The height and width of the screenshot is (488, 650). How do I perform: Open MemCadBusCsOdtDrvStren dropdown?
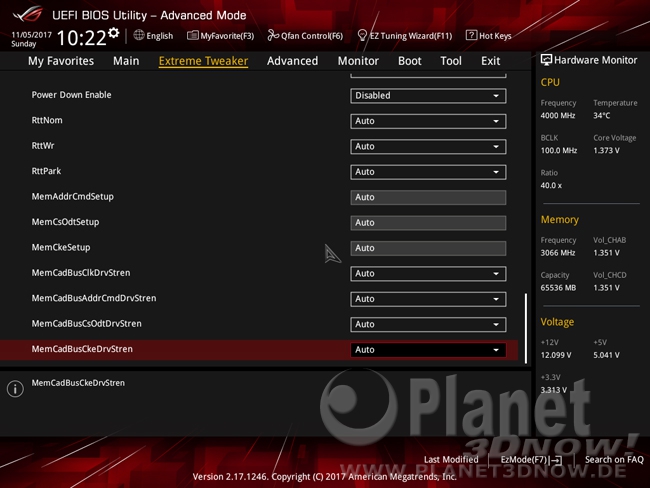coord(428,324)
